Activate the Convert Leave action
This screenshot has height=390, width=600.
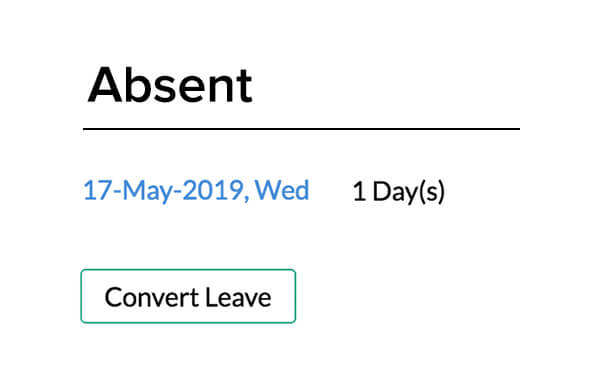coord(188,296)
